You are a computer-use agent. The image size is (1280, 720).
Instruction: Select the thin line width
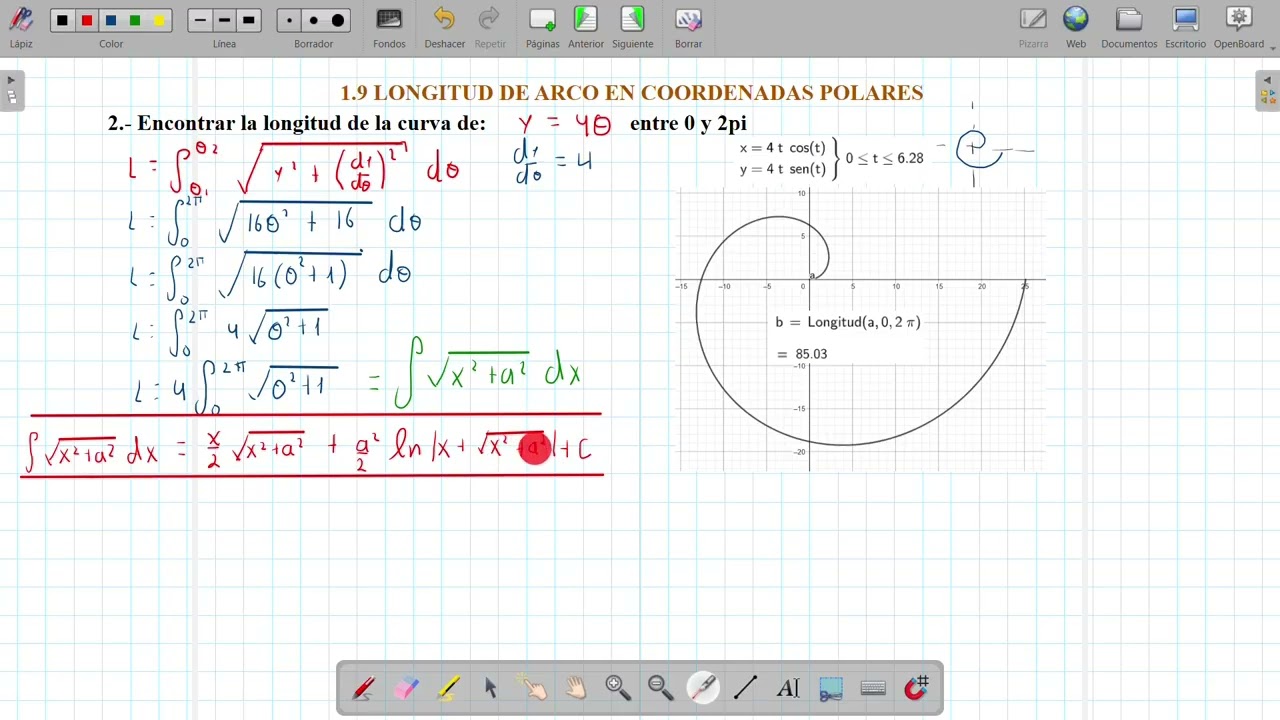(200, 20)
